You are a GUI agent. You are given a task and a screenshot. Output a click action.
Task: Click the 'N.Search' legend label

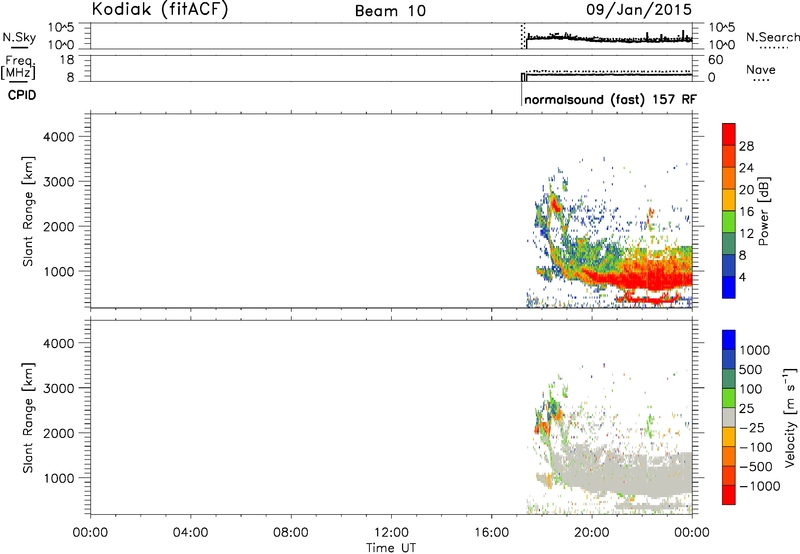[x=772, y=37]
